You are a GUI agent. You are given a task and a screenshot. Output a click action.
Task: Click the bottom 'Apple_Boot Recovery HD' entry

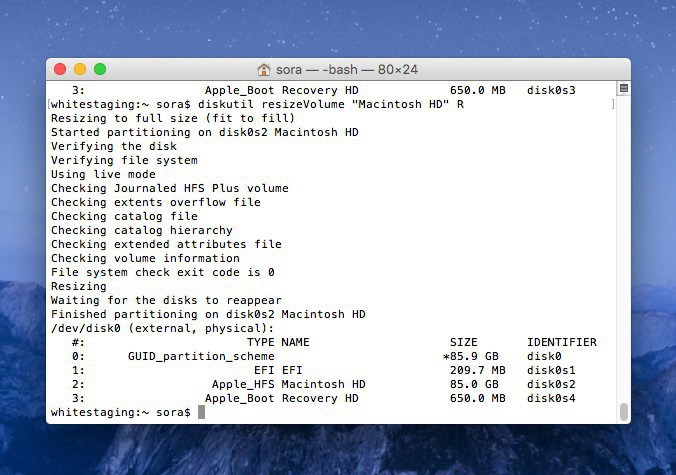click(x=282, y=398)
